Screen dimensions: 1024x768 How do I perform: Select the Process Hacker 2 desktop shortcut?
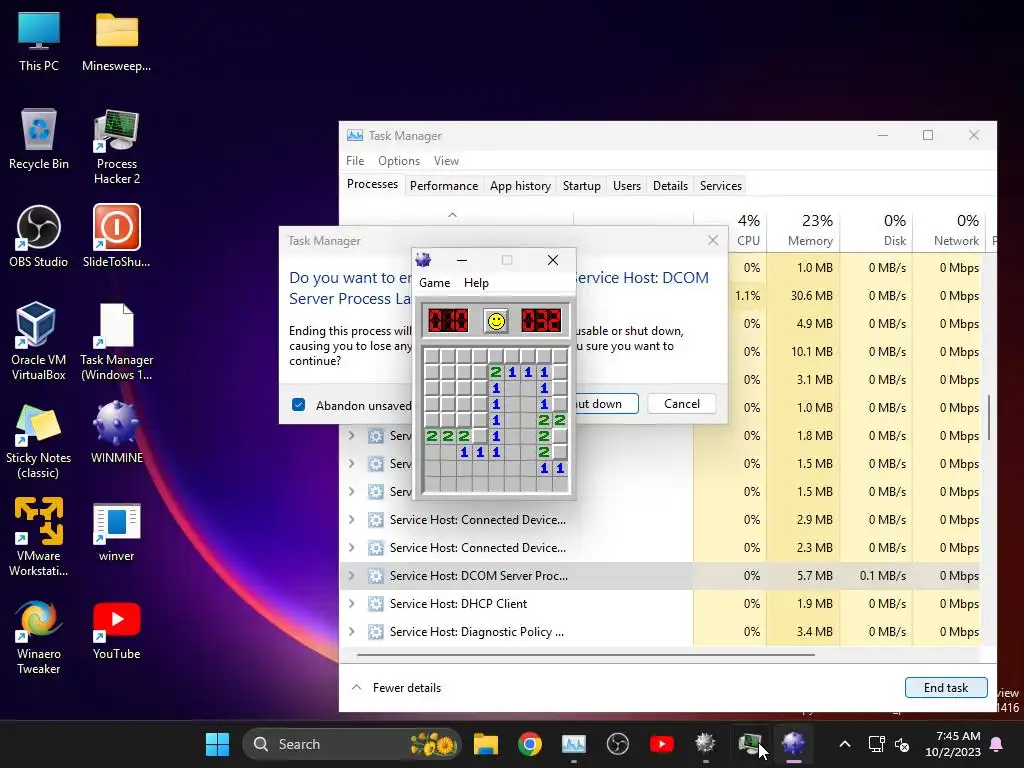click(x=117, y=147)
